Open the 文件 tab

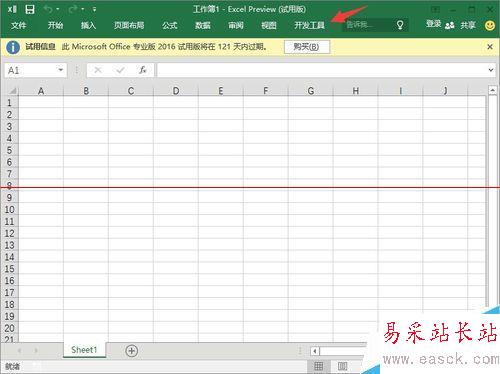pos(18,25)
